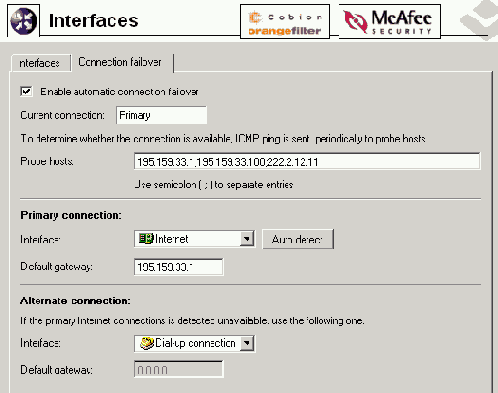Click the primary Default gateway field

point(179,267)
